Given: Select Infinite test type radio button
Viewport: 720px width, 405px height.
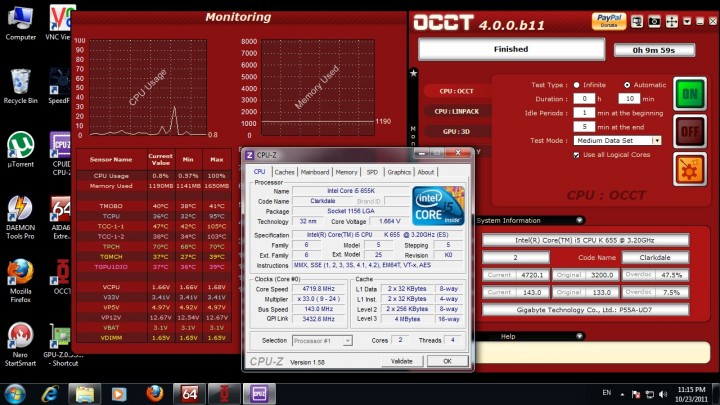Looking at the screenshot, I should [x=576, y=85].
